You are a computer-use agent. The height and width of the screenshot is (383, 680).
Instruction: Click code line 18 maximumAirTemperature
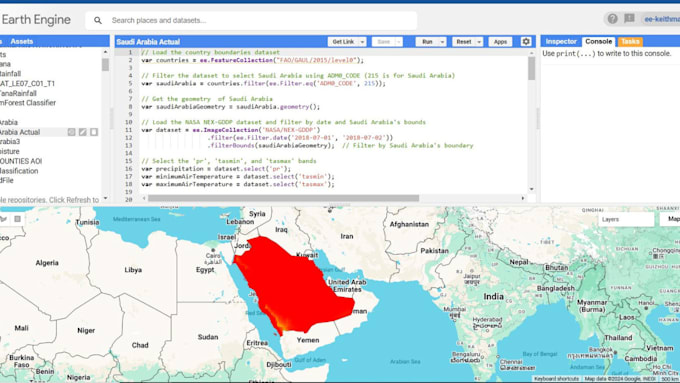[x=238, y=184]
